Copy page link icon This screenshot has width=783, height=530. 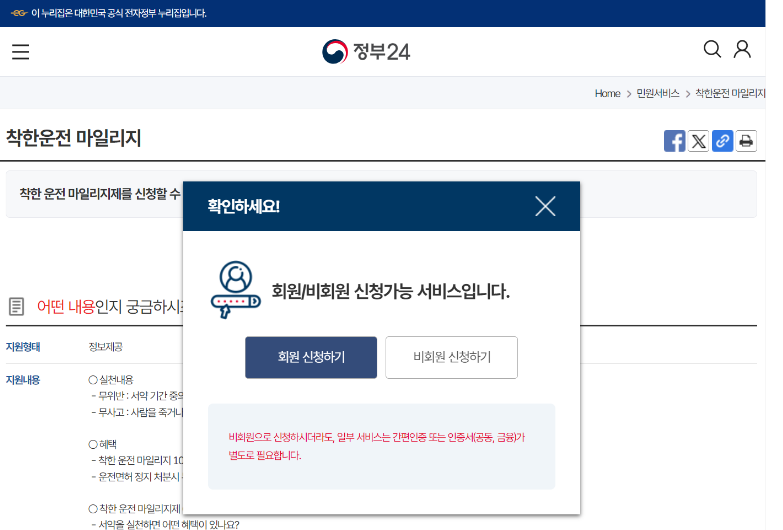pyautogui.click(x=722, y=141)
